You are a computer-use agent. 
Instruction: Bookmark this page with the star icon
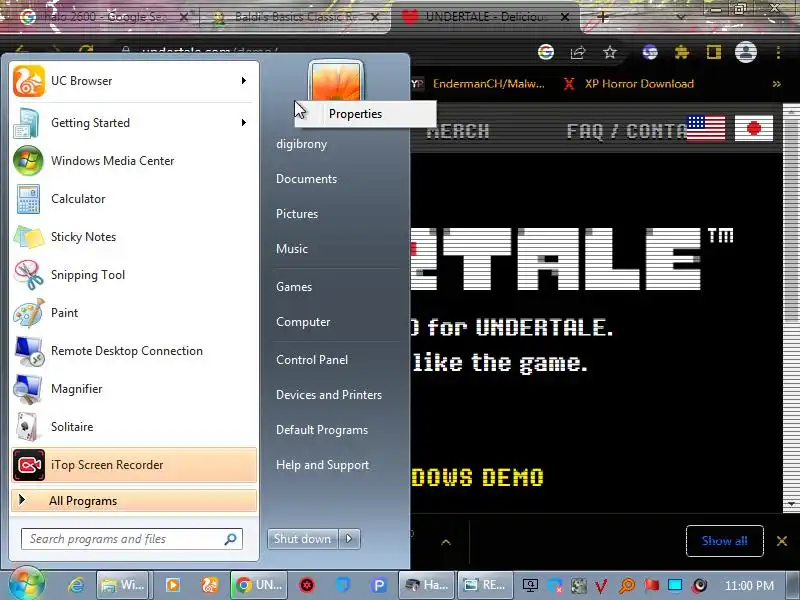610,52
